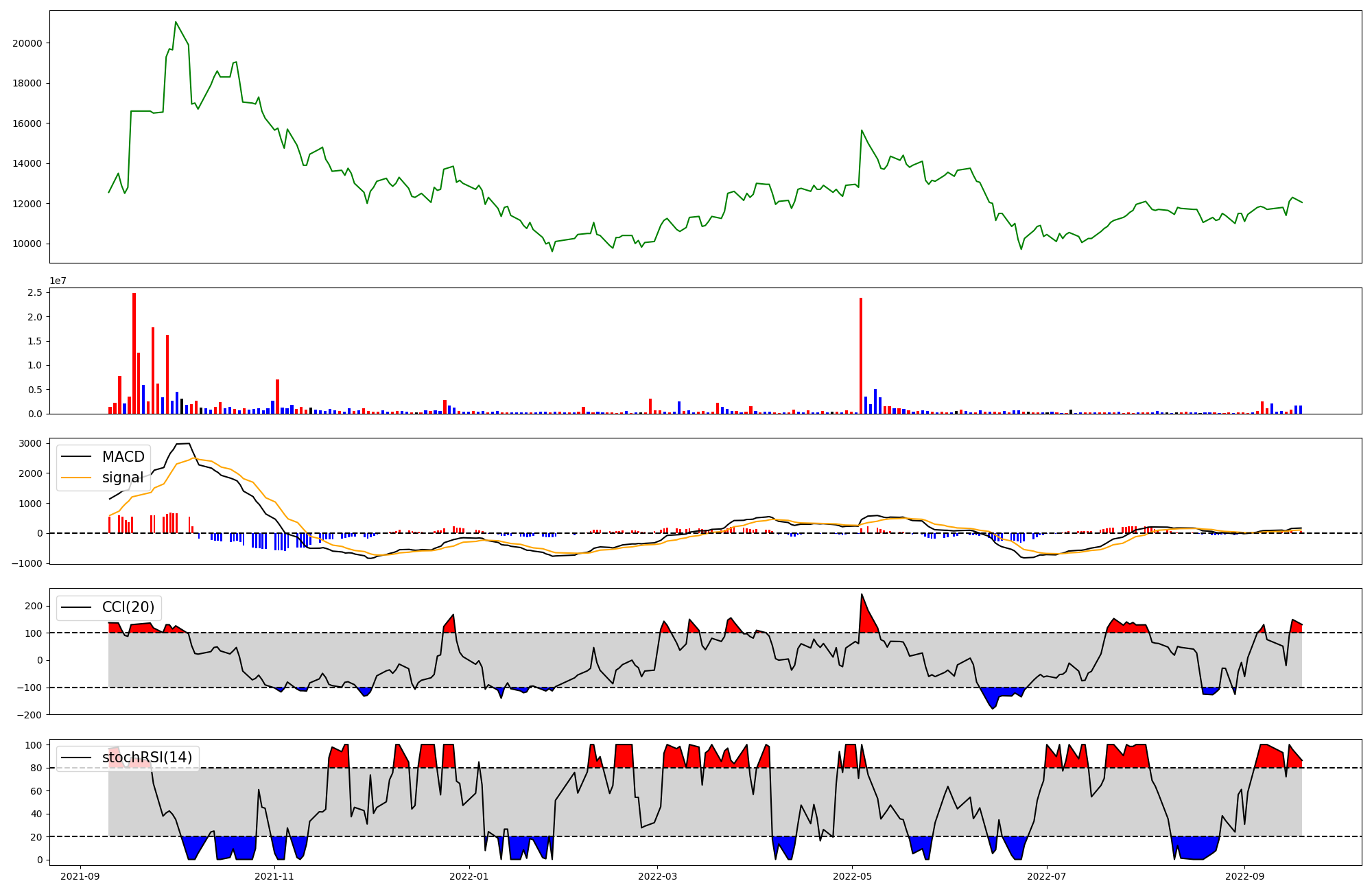Click the 20000 price axis label

pos(27,43)
